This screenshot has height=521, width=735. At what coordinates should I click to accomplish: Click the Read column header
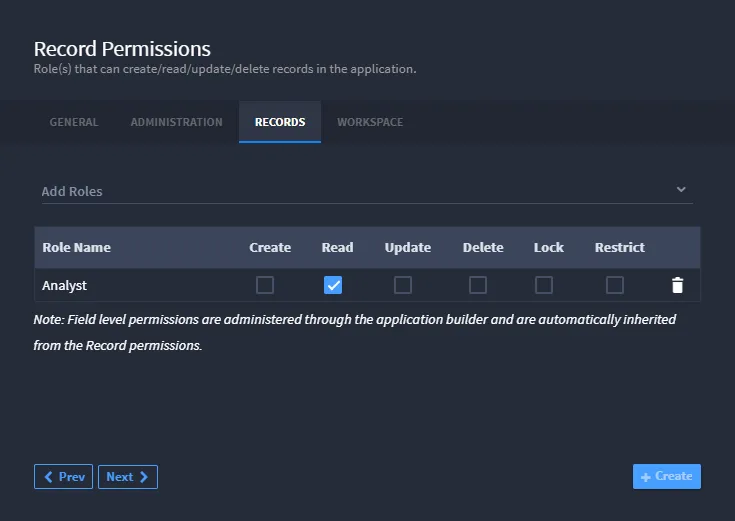pos(338,247)
